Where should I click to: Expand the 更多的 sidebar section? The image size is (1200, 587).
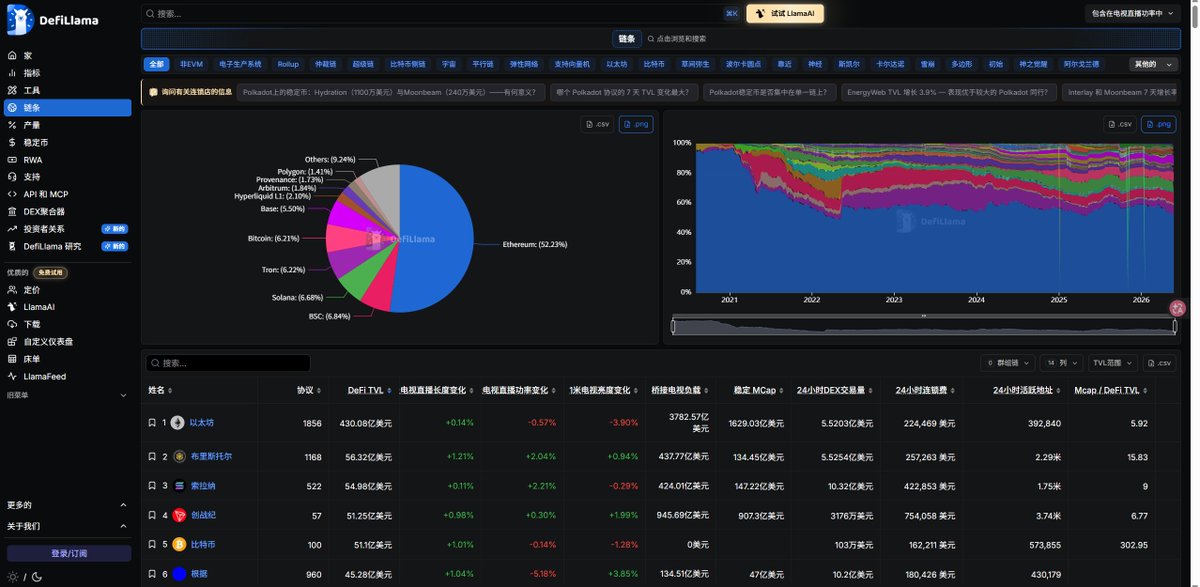tap(66, 505)
